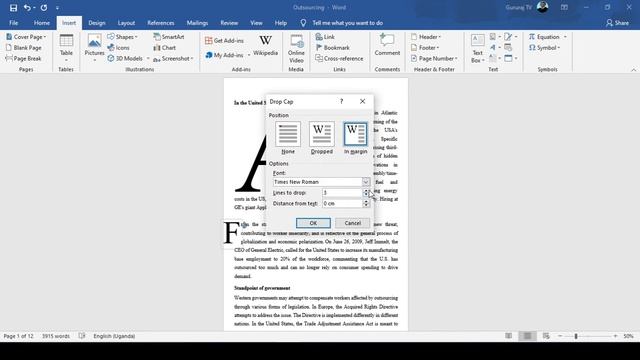The image size is (640, 360).
Task: Insert an Online Video
Action: coord(296,48)
